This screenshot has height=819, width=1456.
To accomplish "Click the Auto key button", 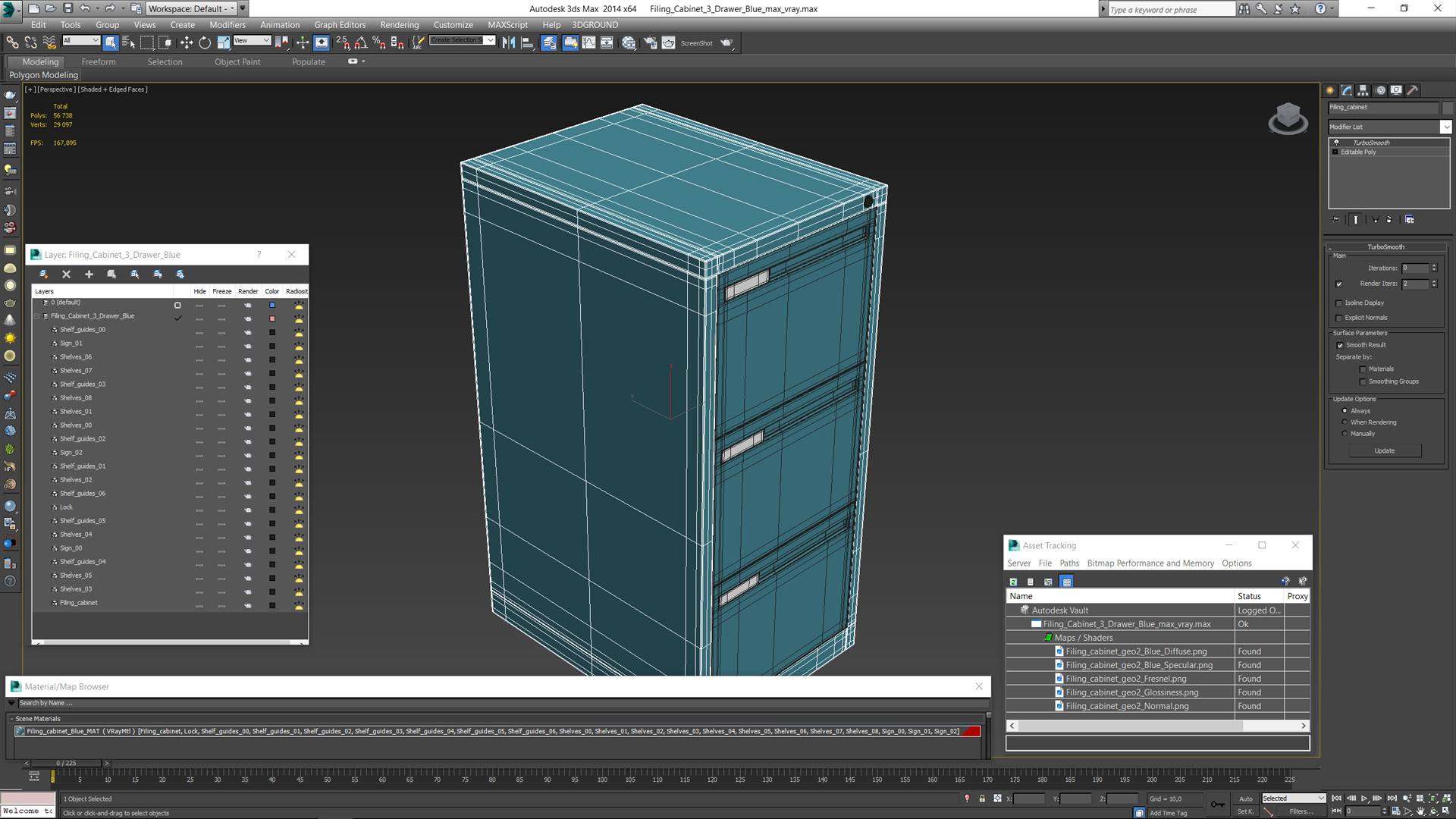I will point(1246,799).
